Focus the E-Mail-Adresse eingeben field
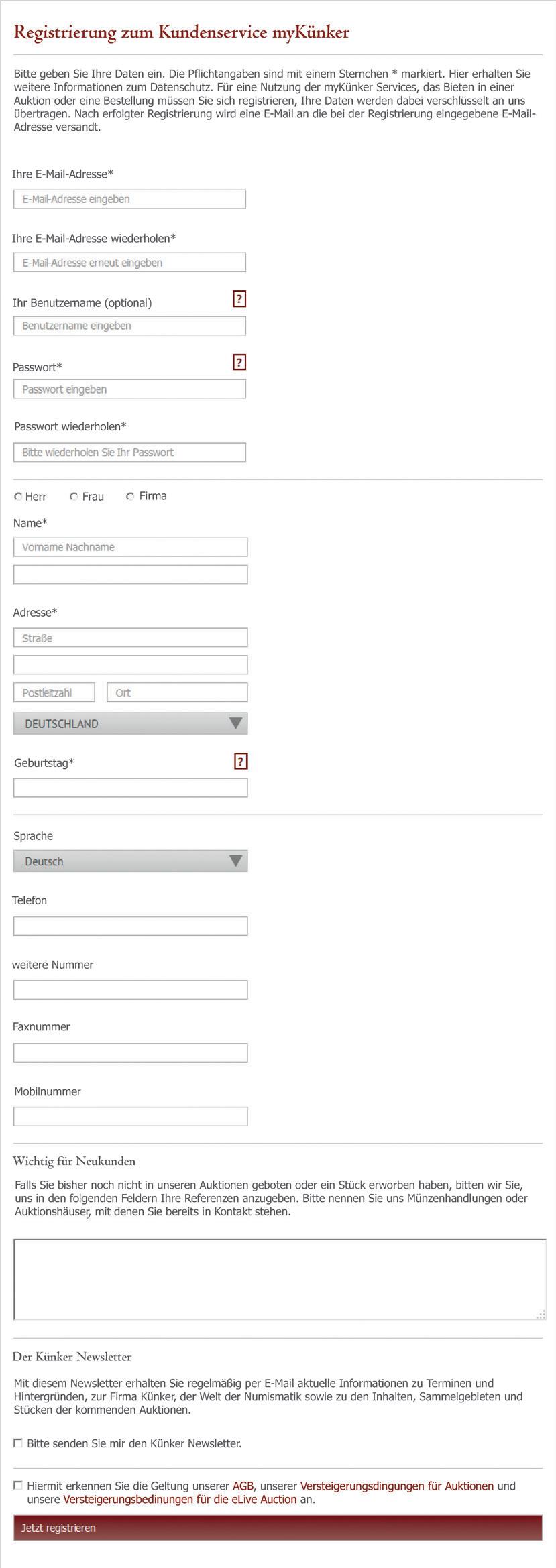 130,199
